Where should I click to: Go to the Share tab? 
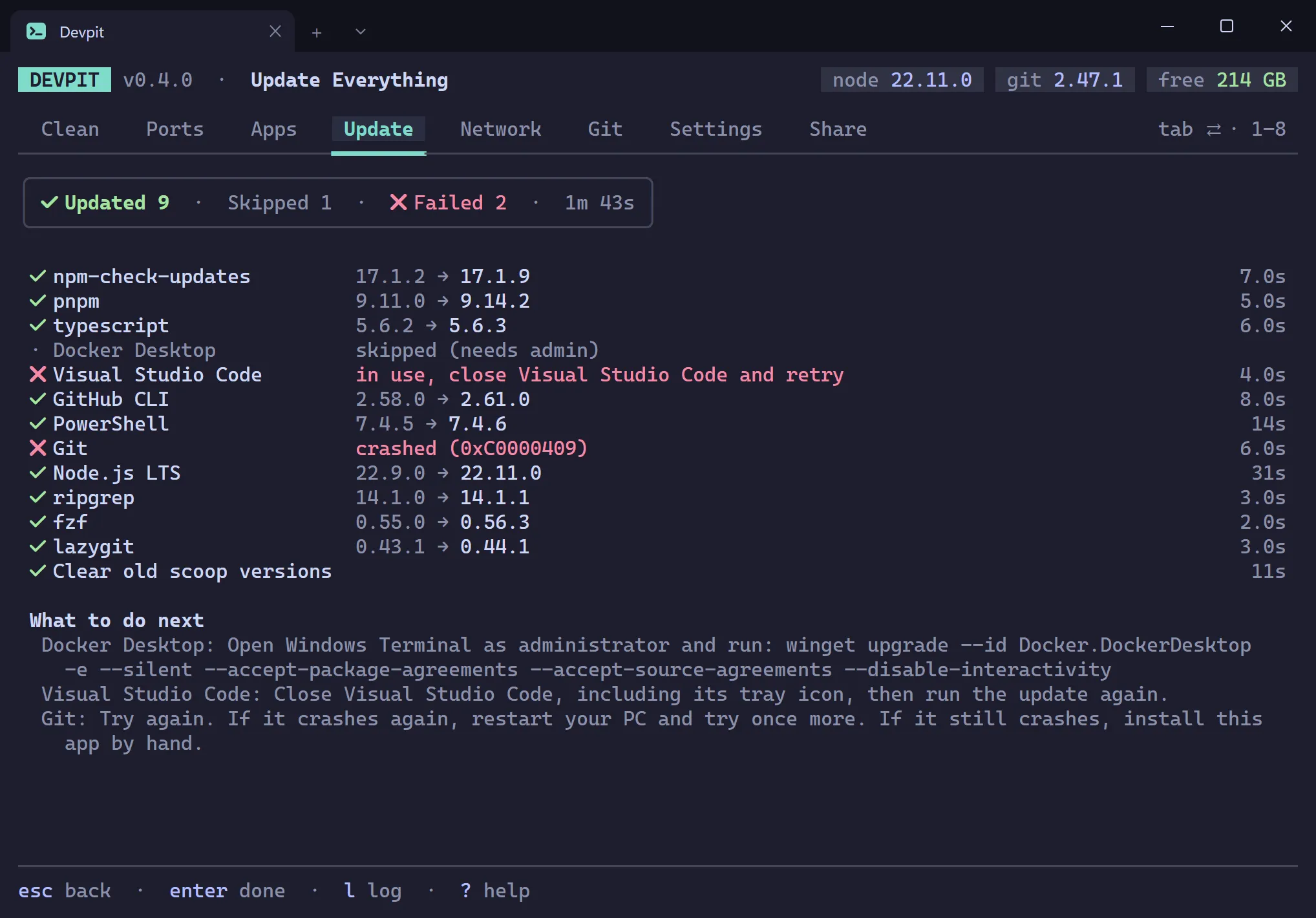coord(838,129)
